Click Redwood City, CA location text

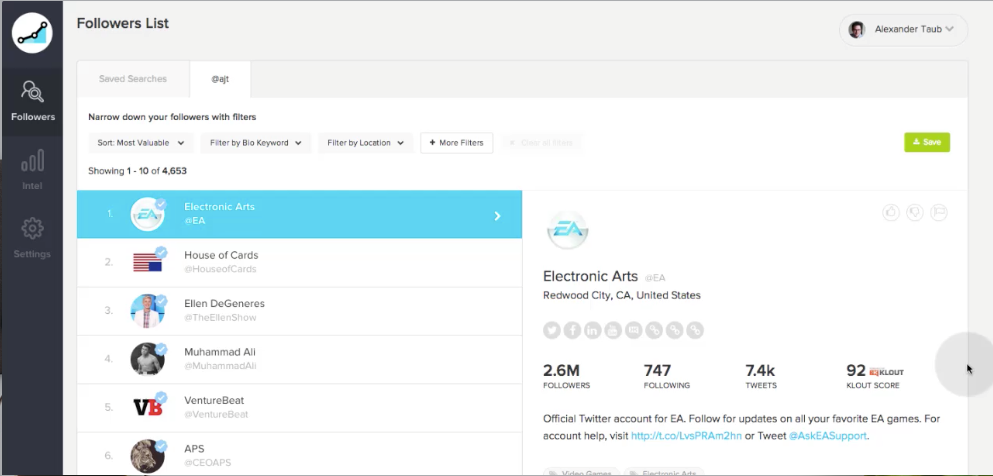click(x=622, y=295)
